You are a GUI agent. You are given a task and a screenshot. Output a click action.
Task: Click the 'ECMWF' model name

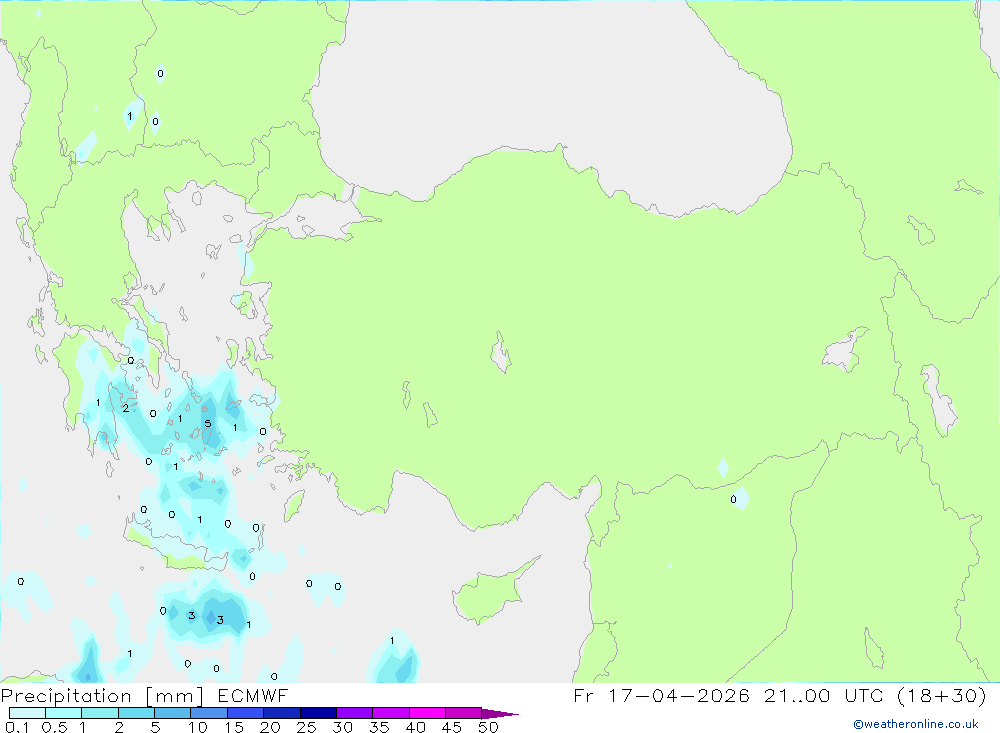point(253,695)
